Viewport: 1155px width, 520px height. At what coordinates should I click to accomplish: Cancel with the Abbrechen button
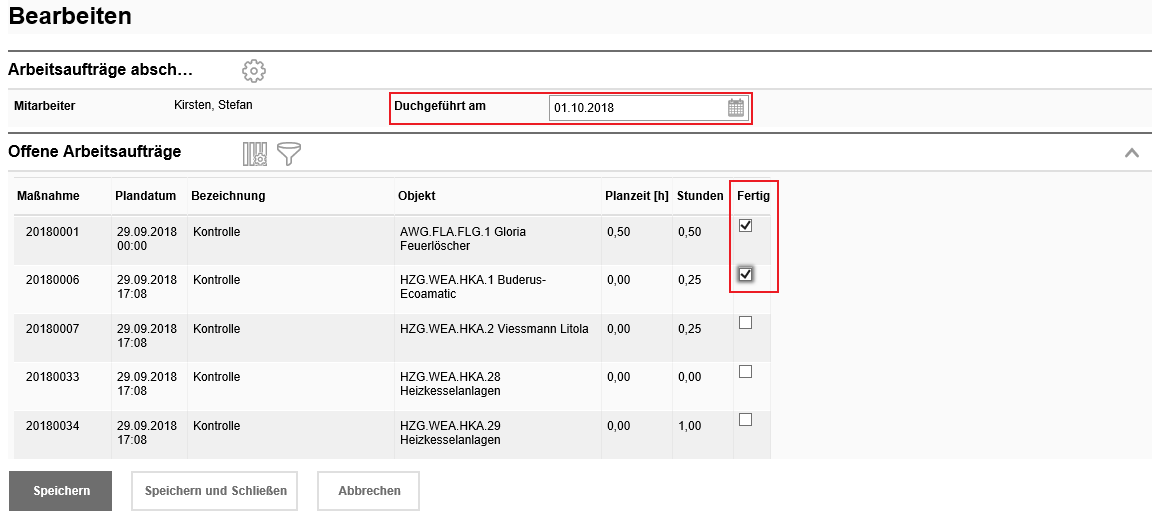[368, 491]
